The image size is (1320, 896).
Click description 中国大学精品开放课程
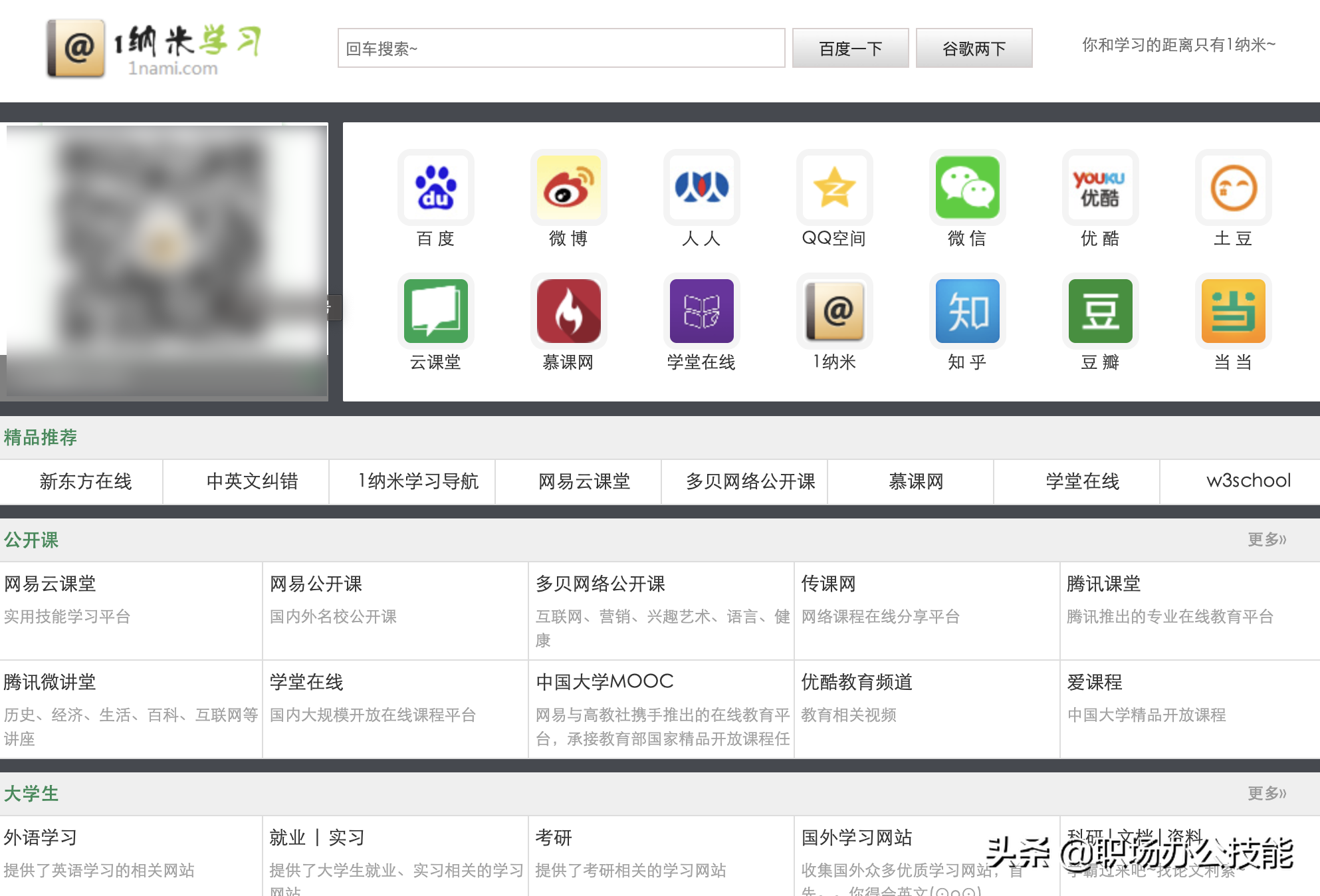point(1147,715)
